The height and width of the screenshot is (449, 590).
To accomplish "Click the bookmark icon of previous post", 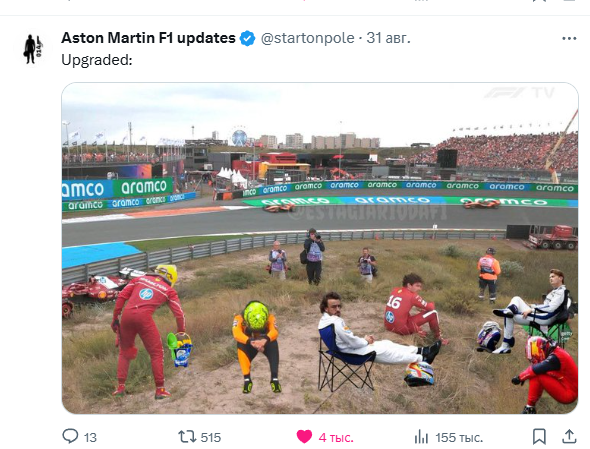I will tap(539, 1).
